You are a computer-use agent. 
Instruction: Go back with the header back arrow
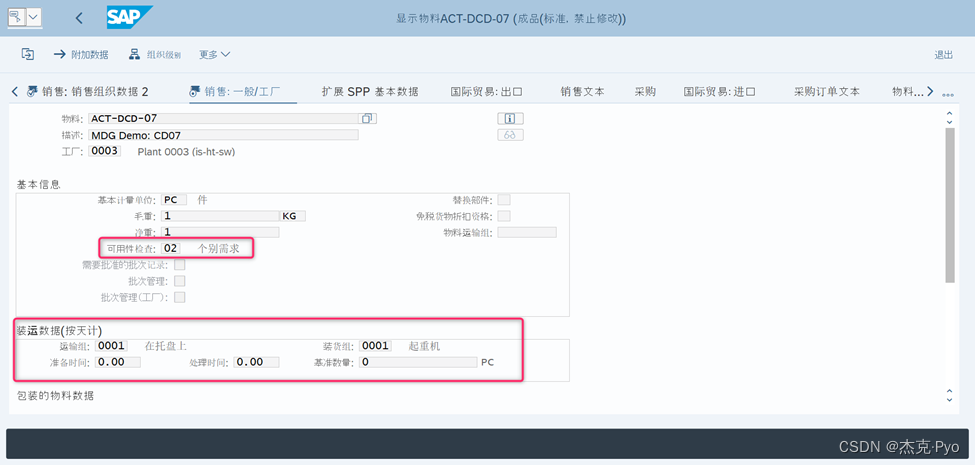click(79, 18)
